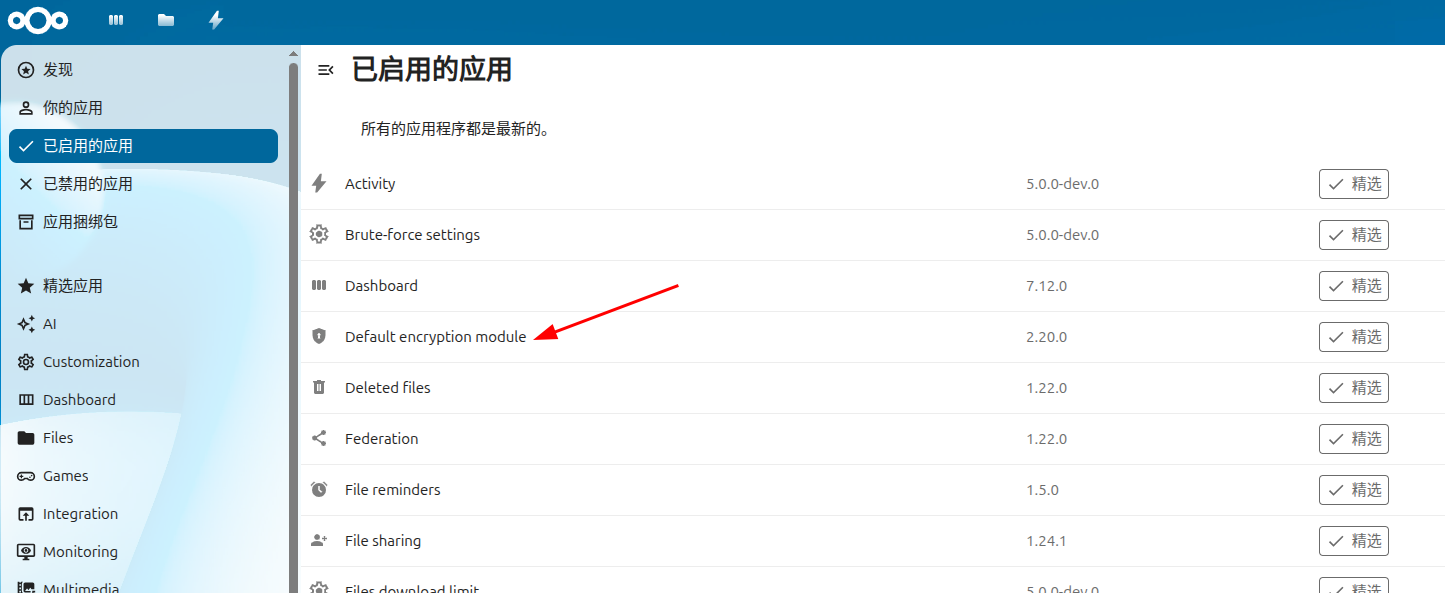Select 已禁用的应用 in the sidebar

pyautogui.click(x=88, y=184)
